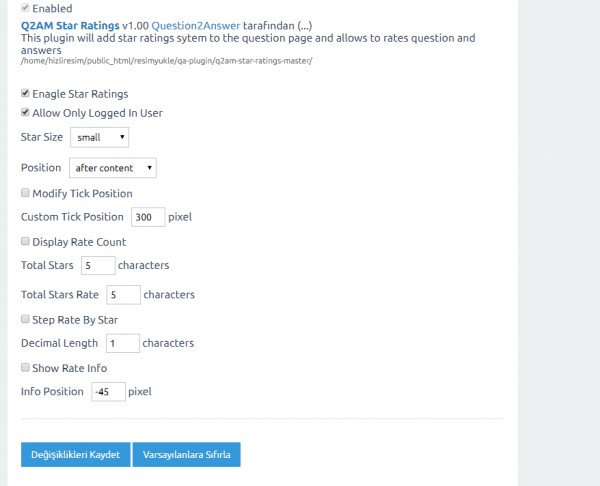The height and width of the screenshot is (486, 600).
Task: Toggle Allow Only Logged In User
Action: [25, 113]
